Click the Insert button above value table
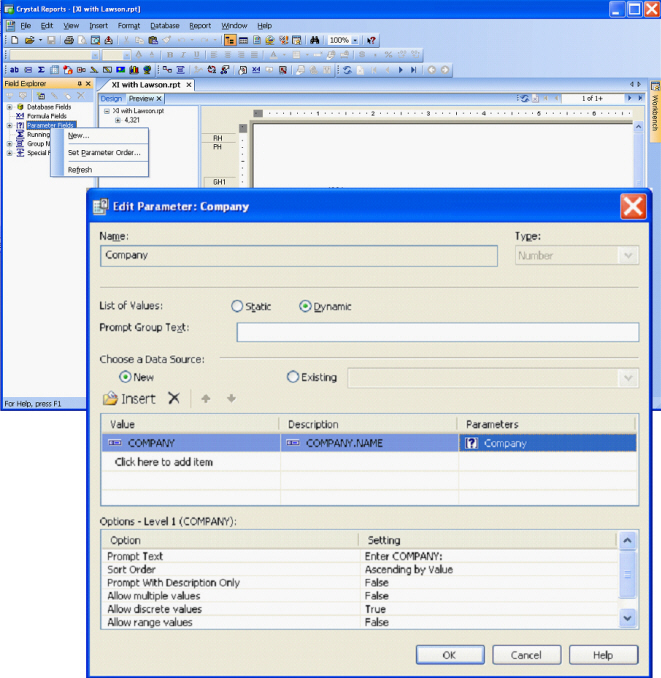 coord(129,398)
